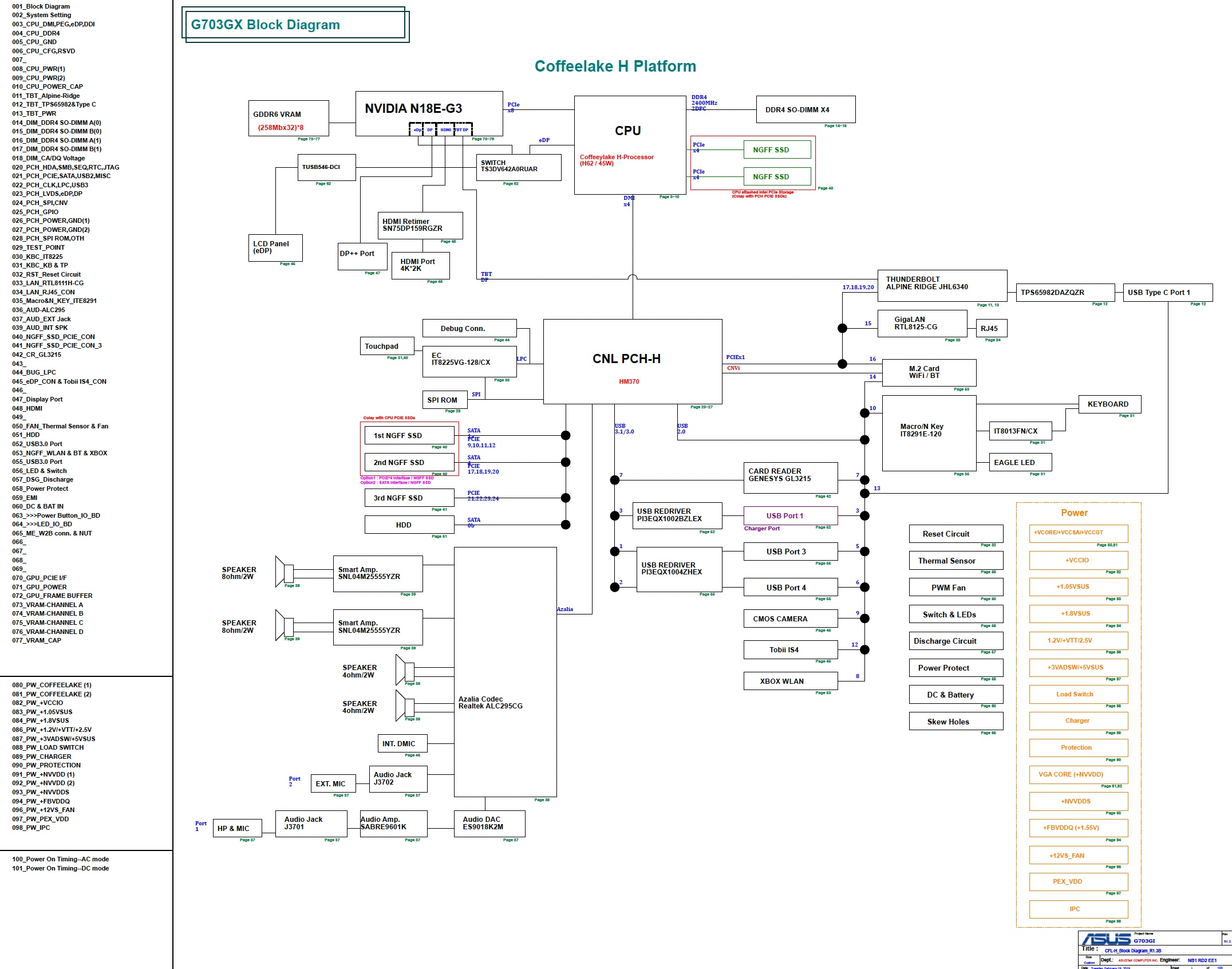Open the 030_KBC_IT8225 page entry

point(37,257)
